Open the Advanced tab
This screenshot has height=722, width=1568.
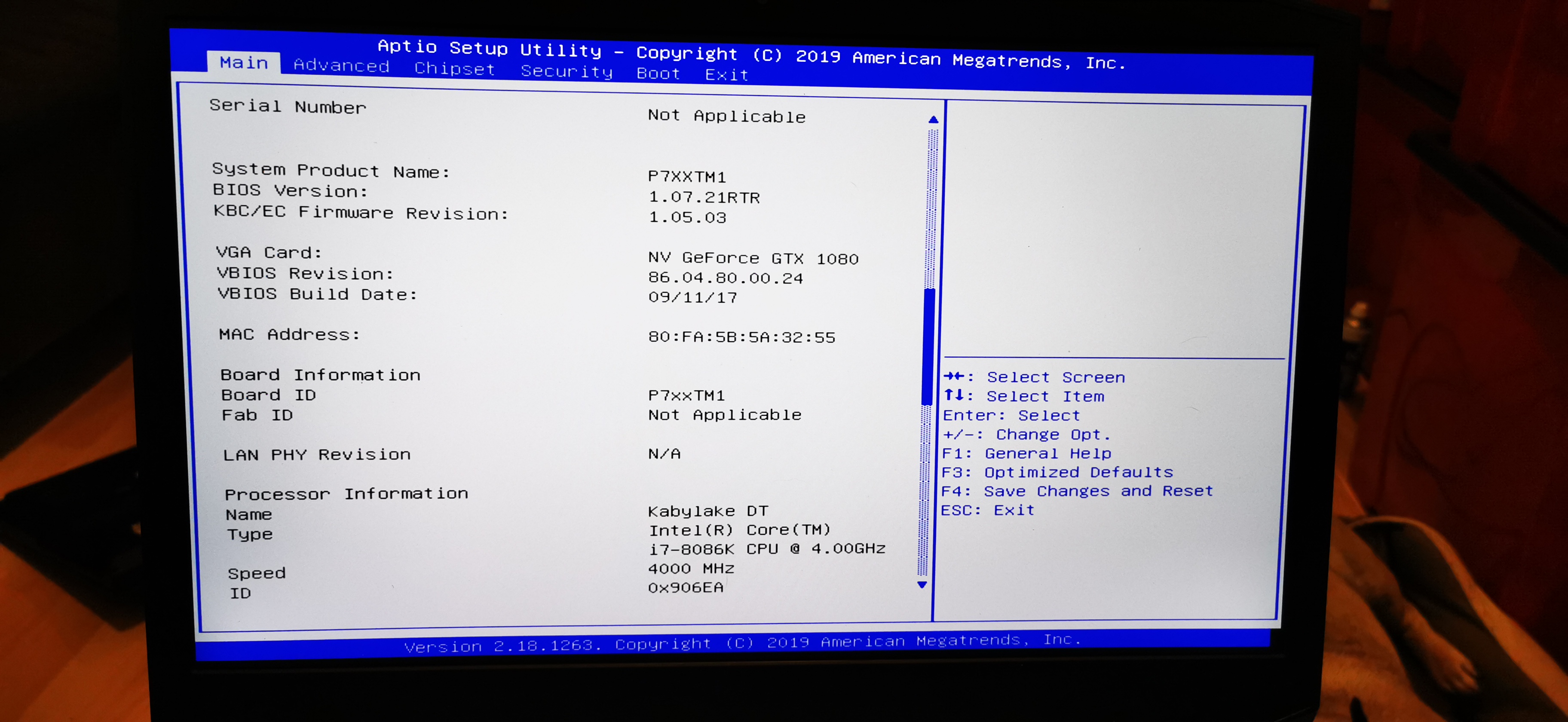pos(341,65)
